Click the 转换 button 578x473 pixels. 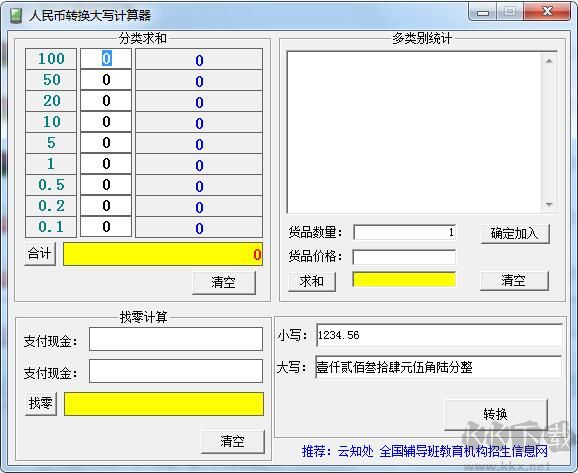coord(495,414)
